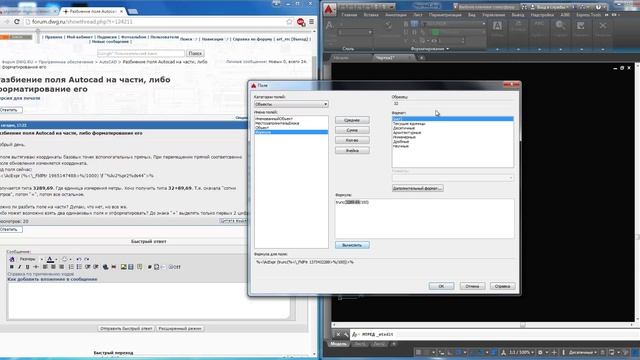Select Десятичные in the format list
Image resolution: width=640 pixels, height=360 pixels.
[x=404, y=128]
